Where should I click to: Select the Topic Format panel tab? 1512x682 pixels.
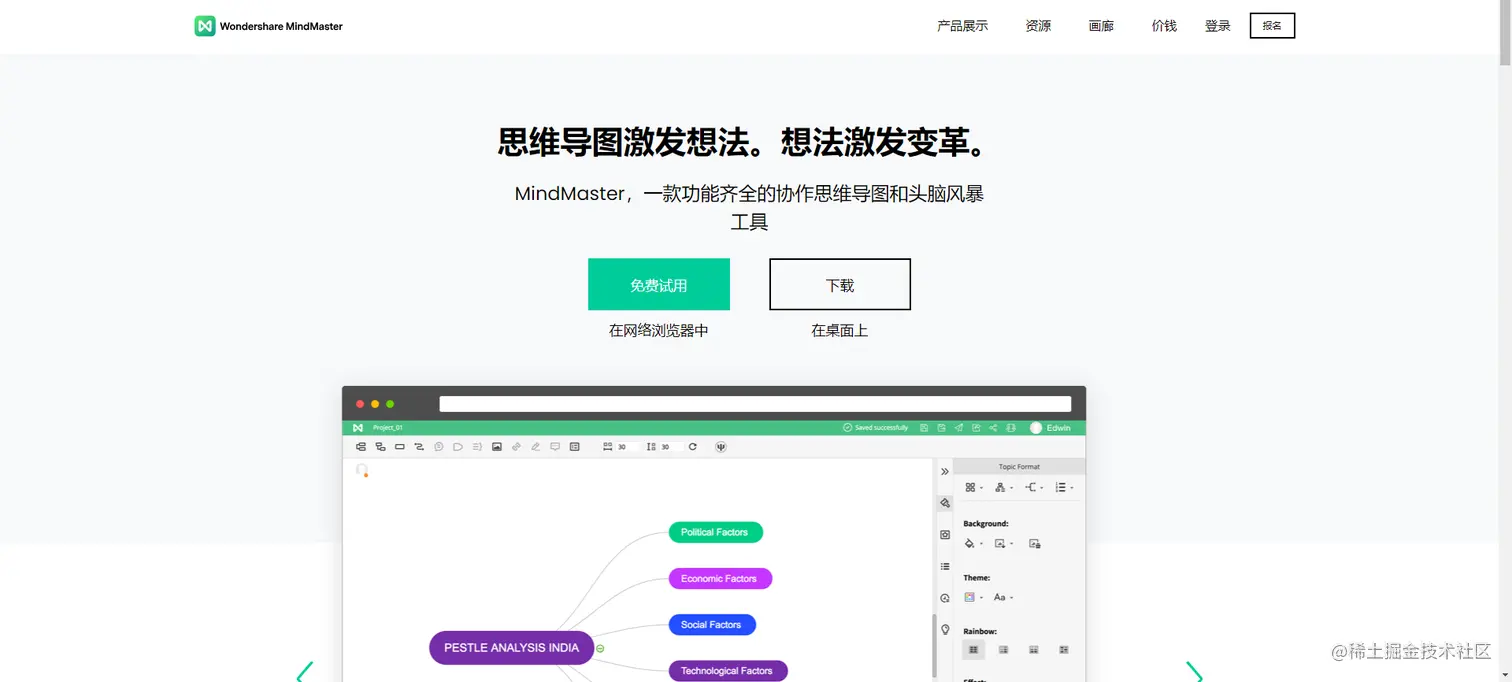pyautogui.click(x=1019, y=467)
